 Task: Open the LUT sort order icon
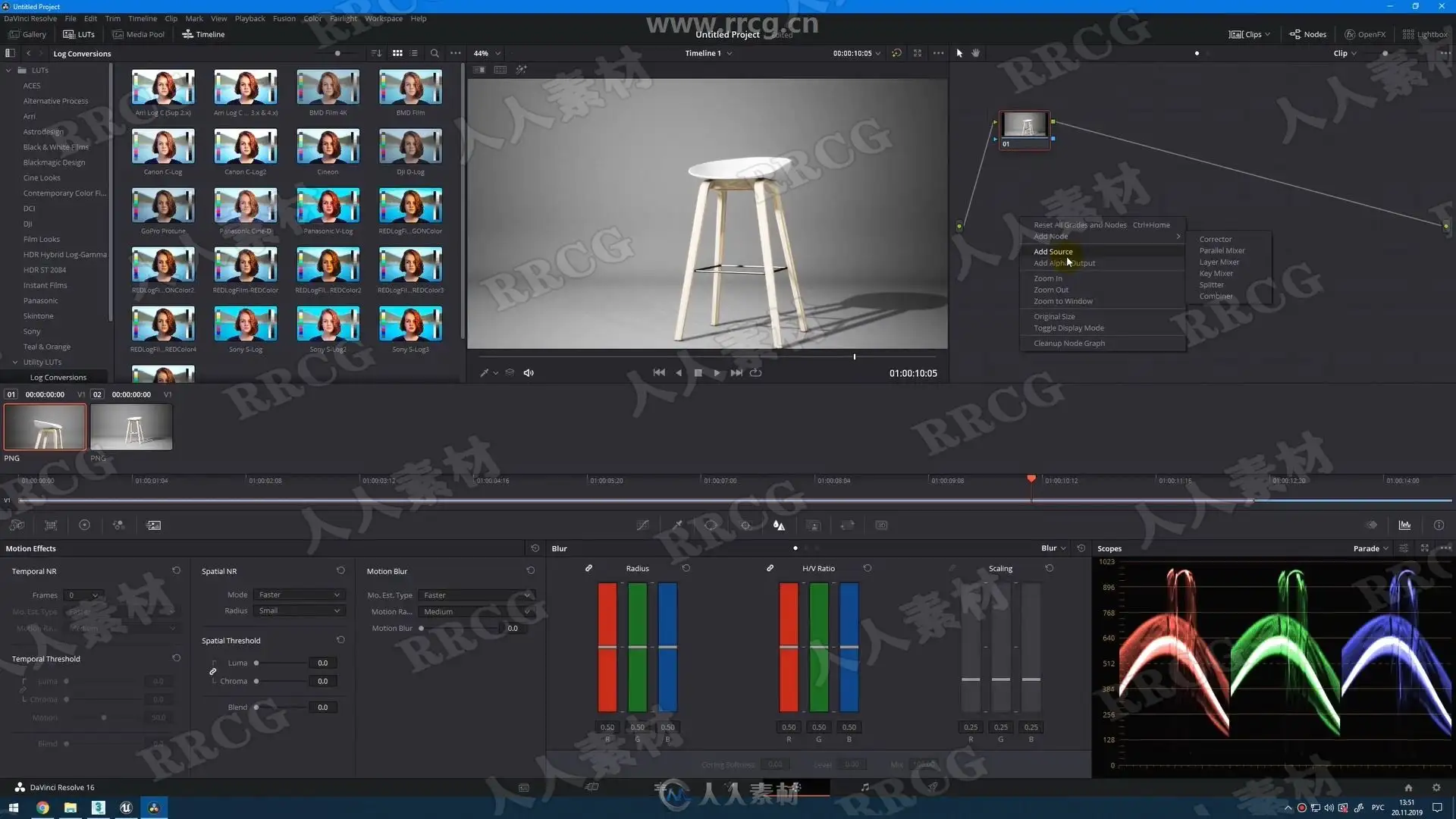376,53
